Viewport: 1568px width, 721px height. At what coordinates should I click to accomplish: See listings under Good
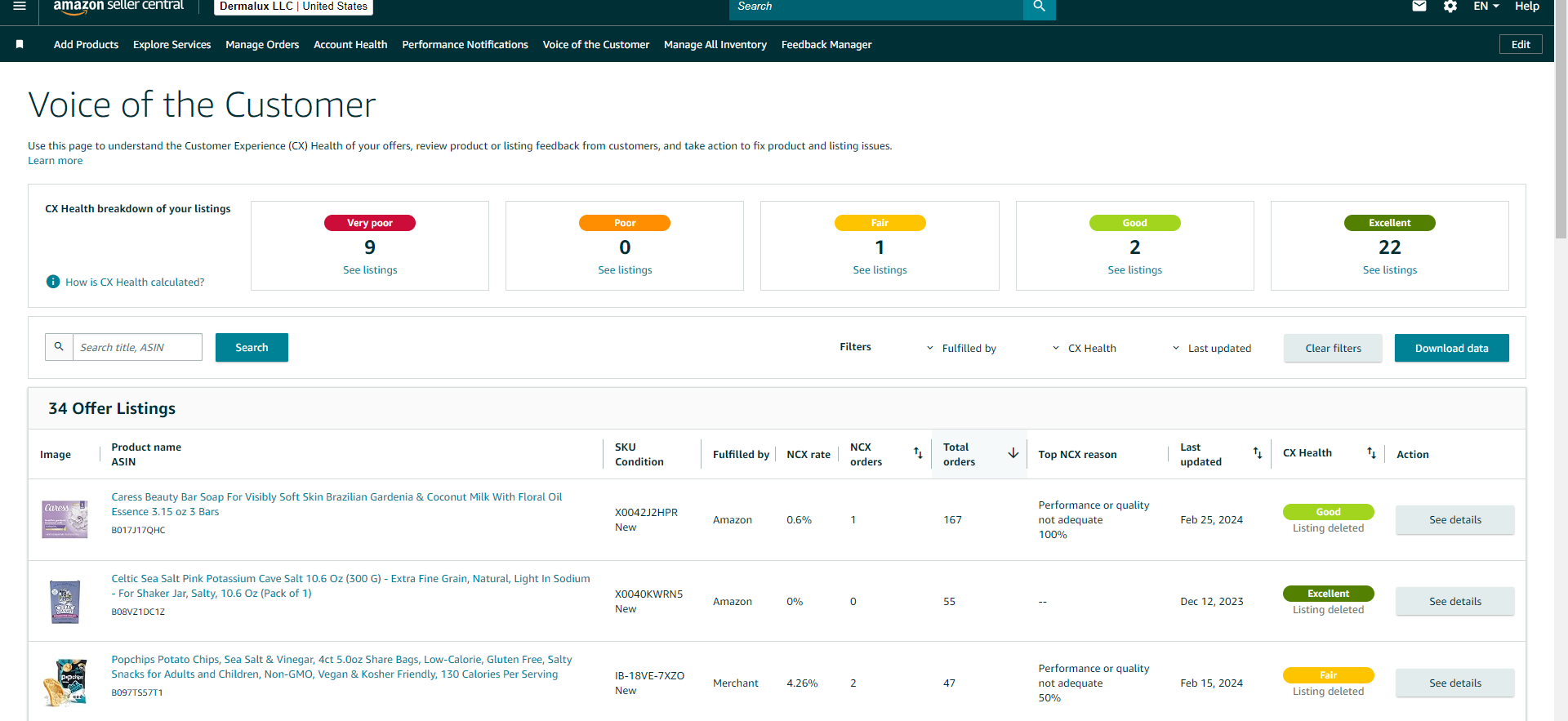(1134, 270)
